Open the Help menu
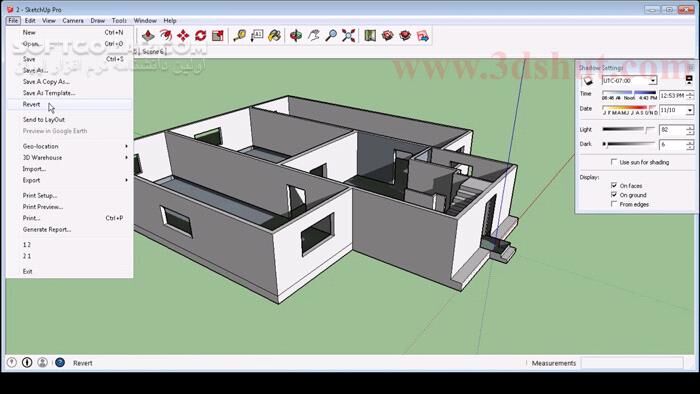Image resolution: width=700 pixels, height=394 pixels. (x=170, y=21)
